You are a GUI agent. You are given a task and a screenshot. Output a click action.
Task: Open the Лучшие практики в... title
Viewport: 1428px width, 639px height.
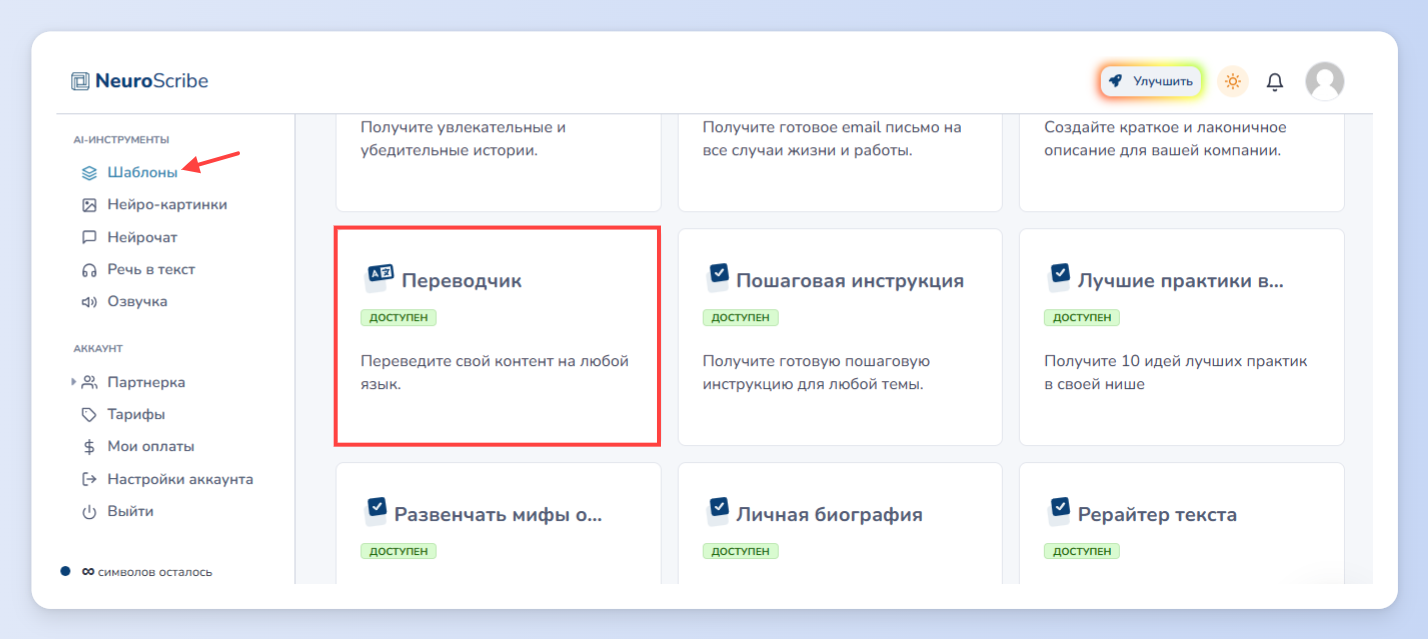tap(1181, 281)
